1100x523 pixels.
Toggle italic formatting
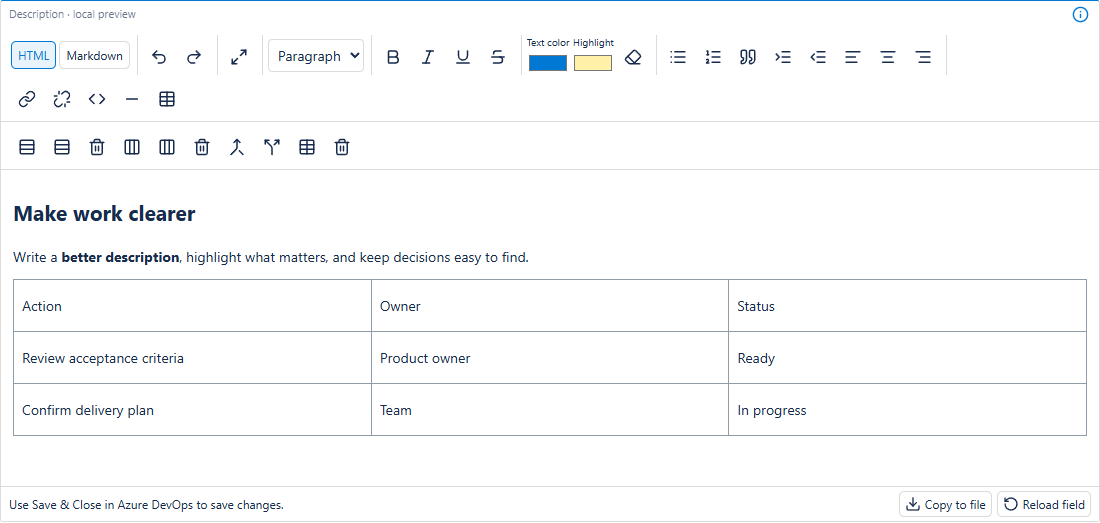point(428,57)
